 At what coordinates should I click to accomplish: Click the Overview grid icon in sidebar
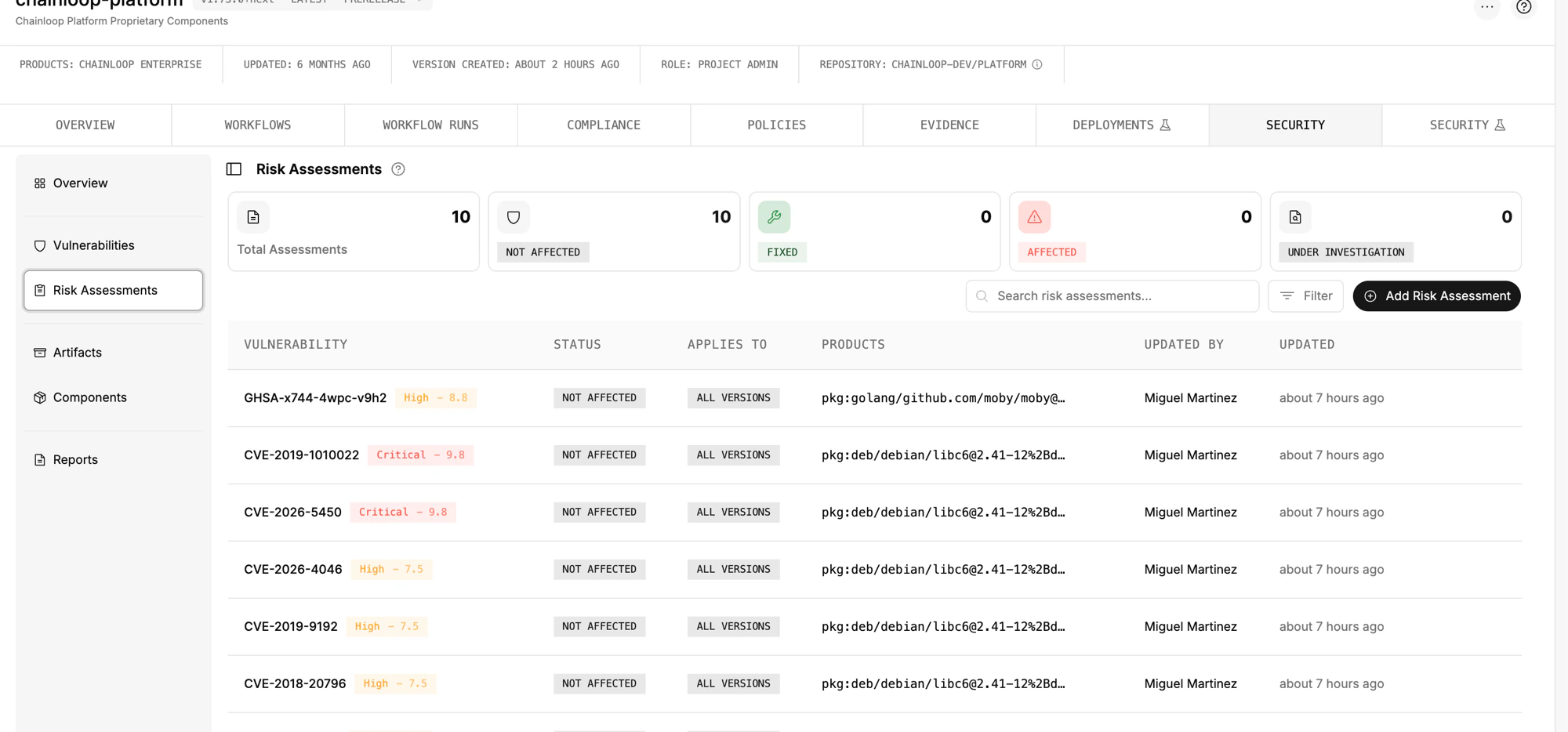pyautogui.click(x=40, y=183)
